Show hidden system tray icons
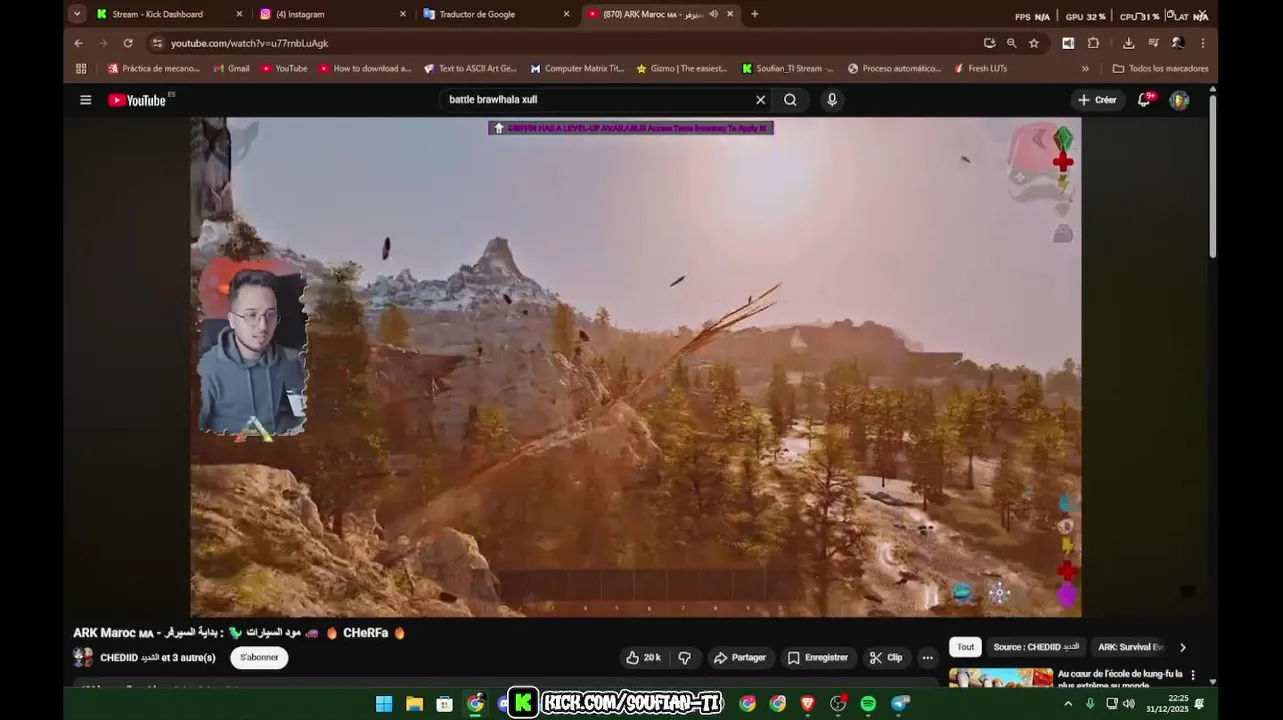The image size is (1283, 720). pyautogui.click(x=1067, y=704)
